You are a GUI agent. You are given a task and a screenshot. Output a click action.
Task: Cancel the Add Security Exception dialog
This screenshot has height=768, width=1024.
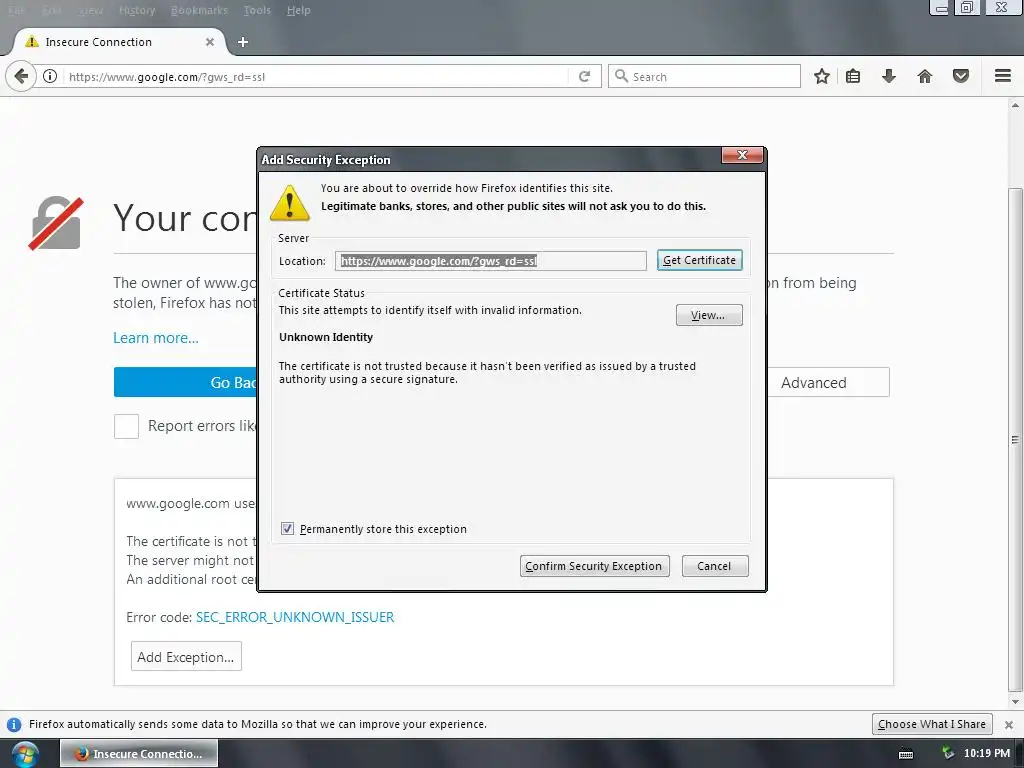(714, 566)
